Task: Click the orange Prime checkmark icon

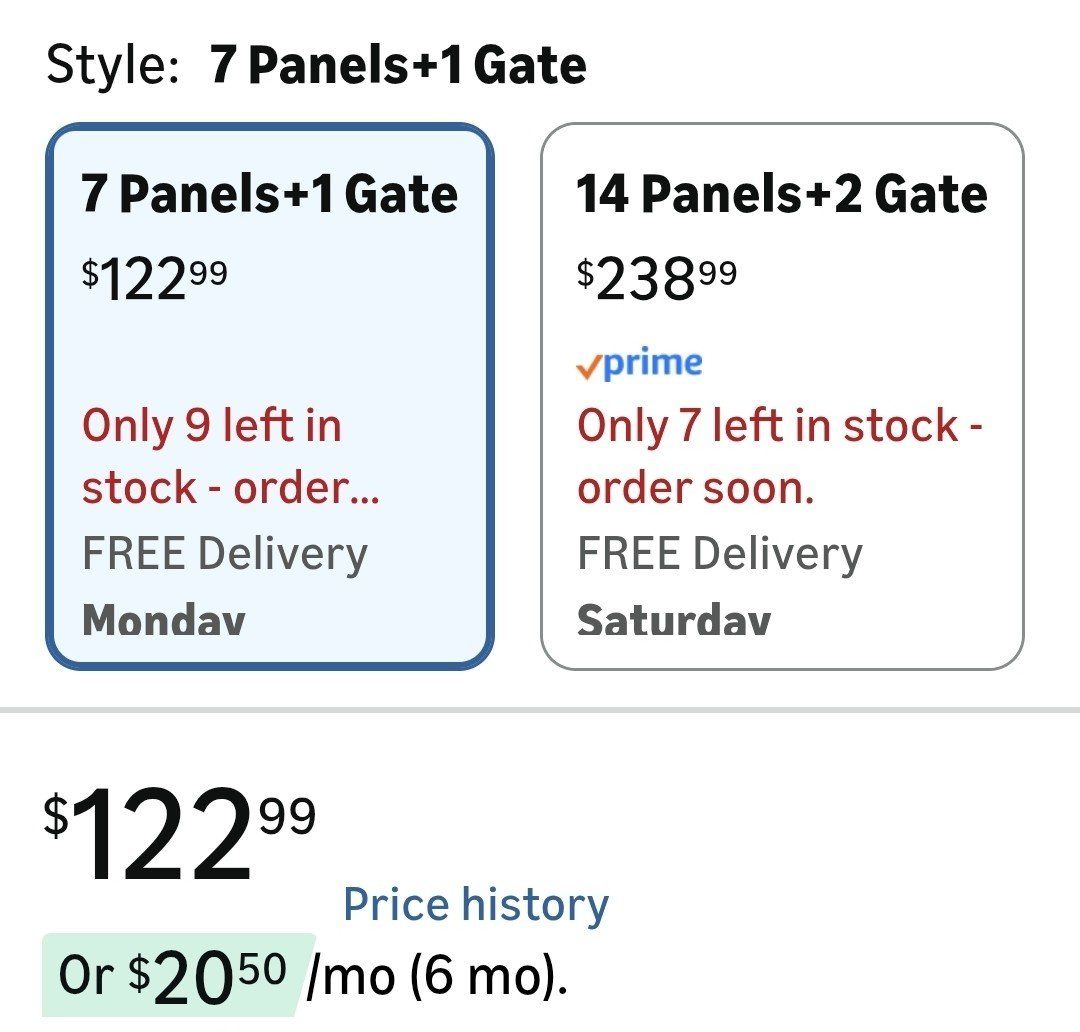Action: pos(589,367)
